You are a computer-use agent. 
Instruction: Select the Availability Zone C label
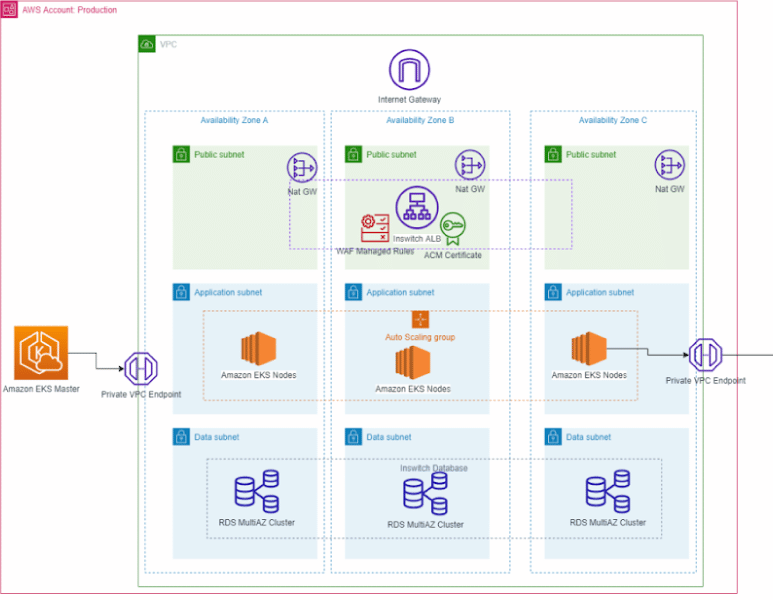(613, 120)
